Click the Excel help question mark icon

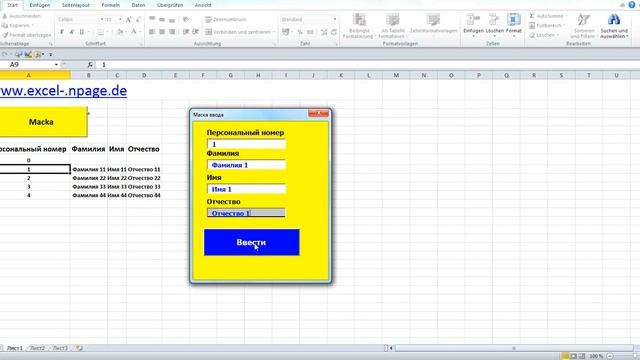pyautogui.click(x=632, y=5)
